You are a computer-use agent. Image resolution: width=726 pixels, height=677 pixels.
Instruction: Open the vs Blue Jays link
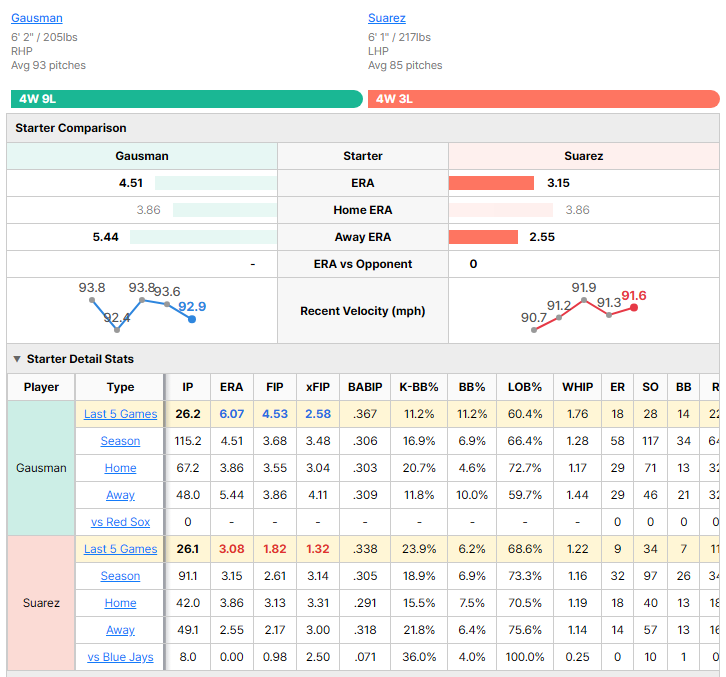point(120,657)
